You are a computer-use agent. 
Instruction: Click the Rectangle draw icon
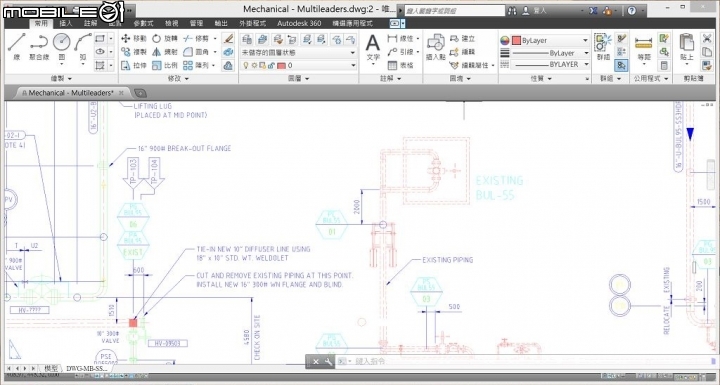[x=100, y=39]
